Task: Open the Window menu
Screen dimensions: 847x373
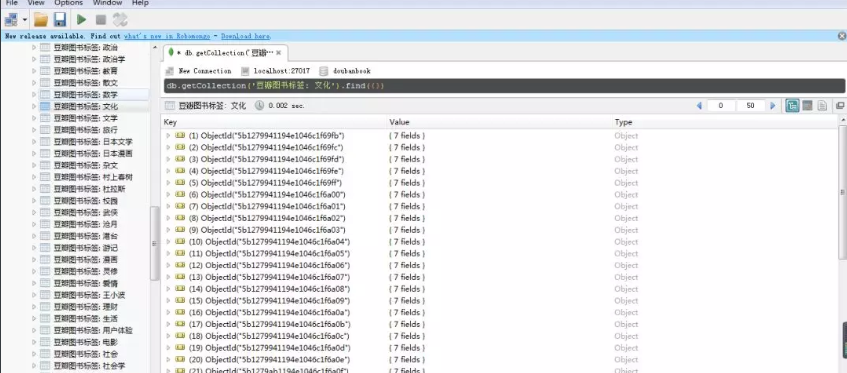Action: point(107,3)
